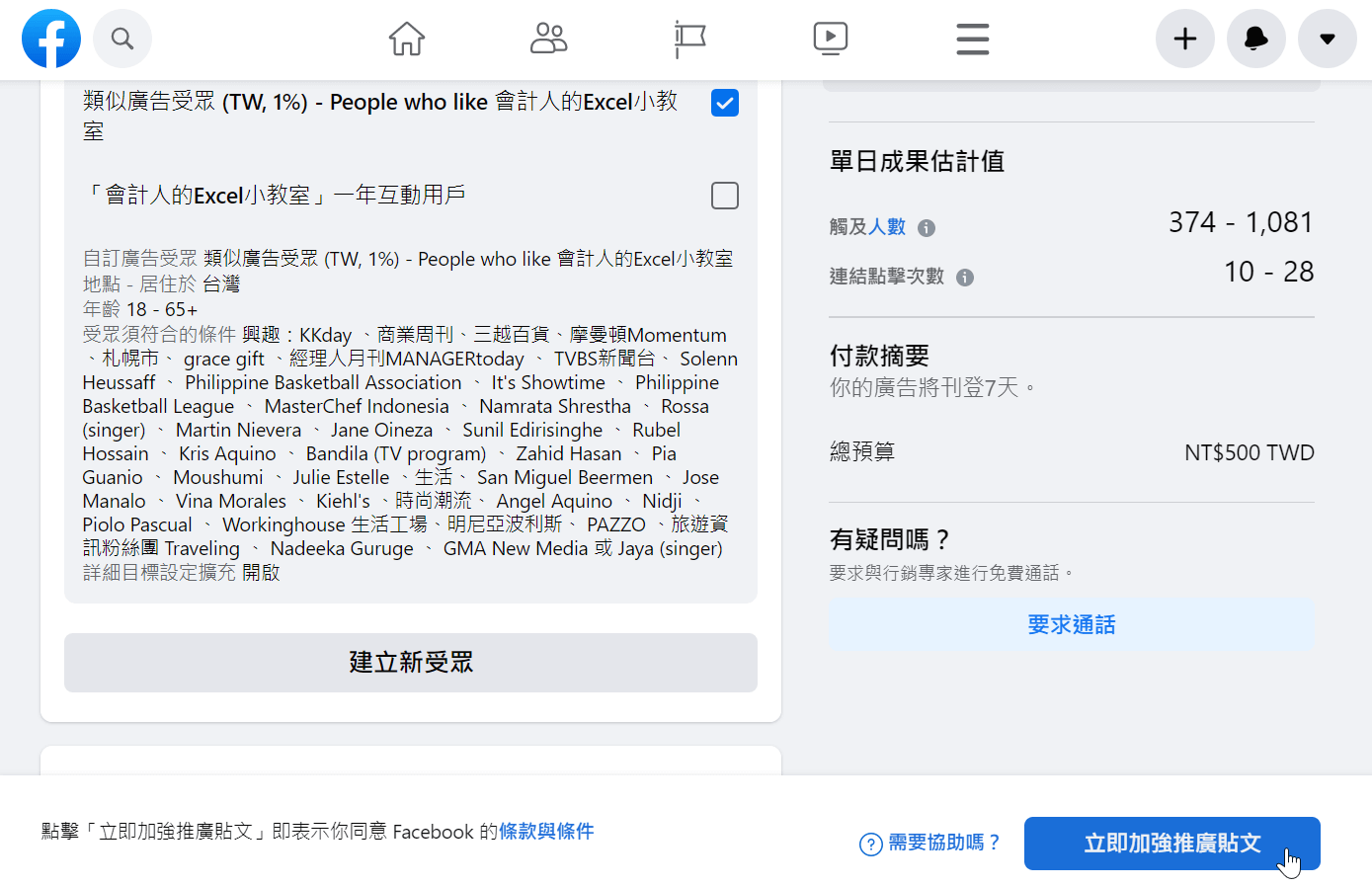Click the info icon beside 連結點擊次數
Screen dimensions: 1372x886
point(965,278)
